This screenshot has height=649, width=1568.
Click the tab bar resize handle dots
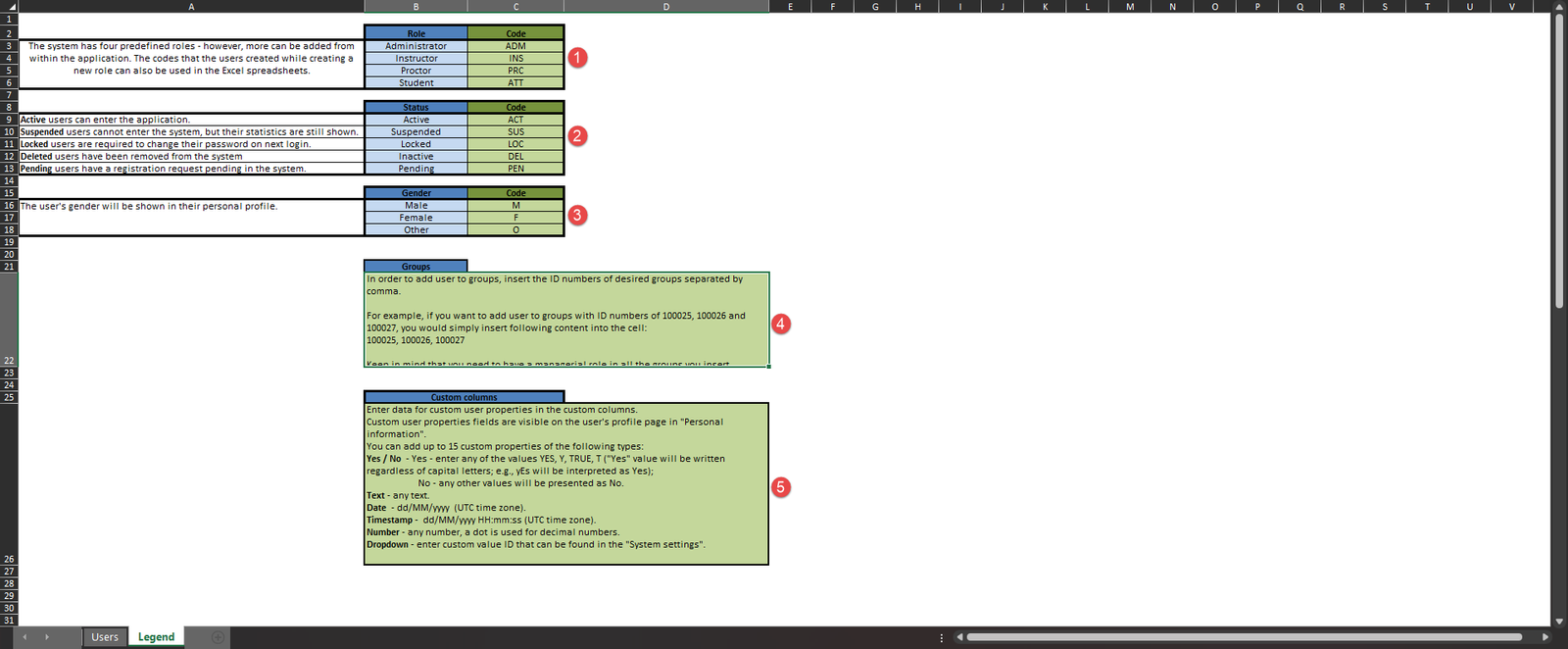tap(942, 637)
